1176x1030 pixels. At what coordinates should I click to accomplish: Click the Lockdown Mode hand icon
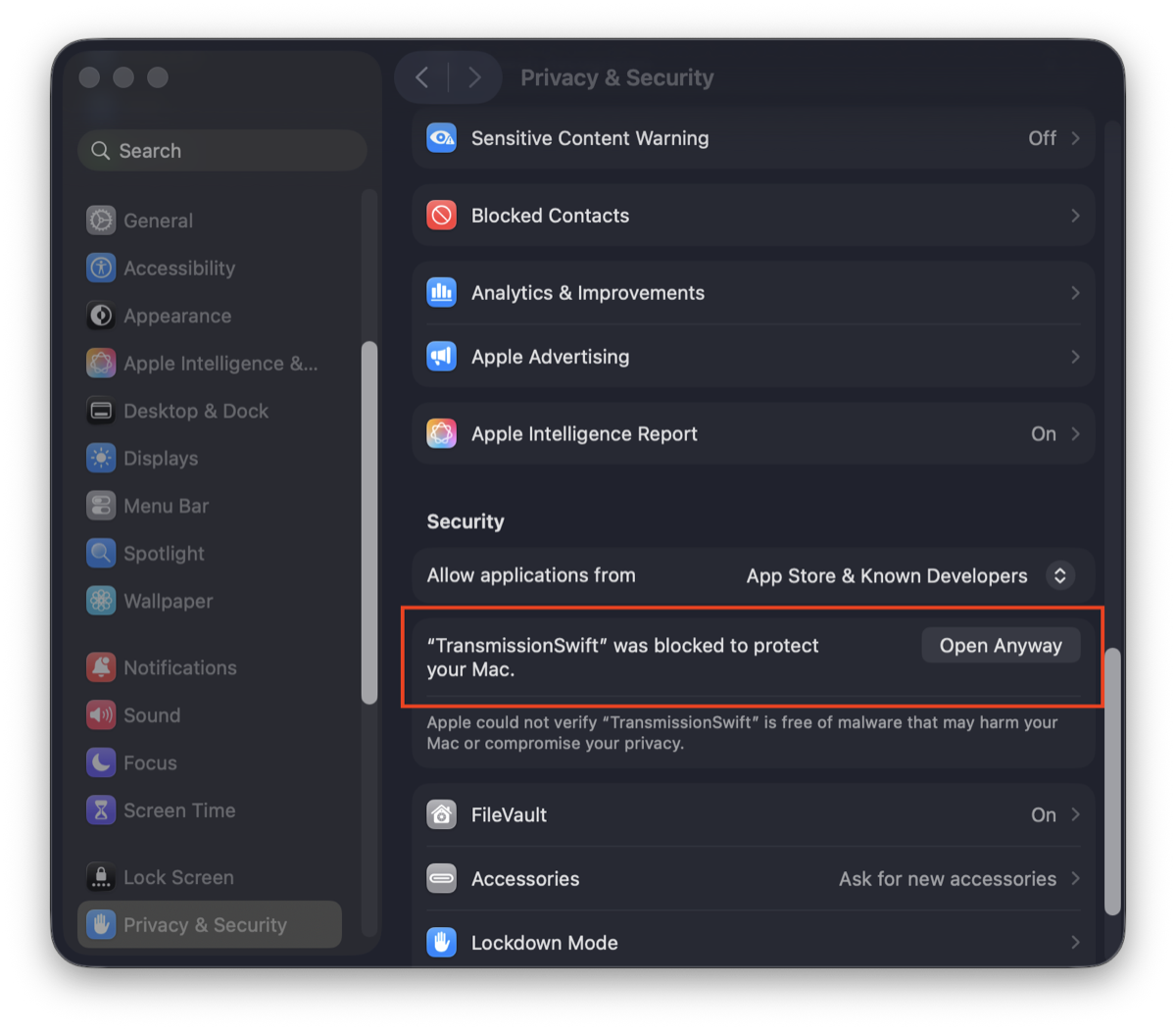click(442, 943)
